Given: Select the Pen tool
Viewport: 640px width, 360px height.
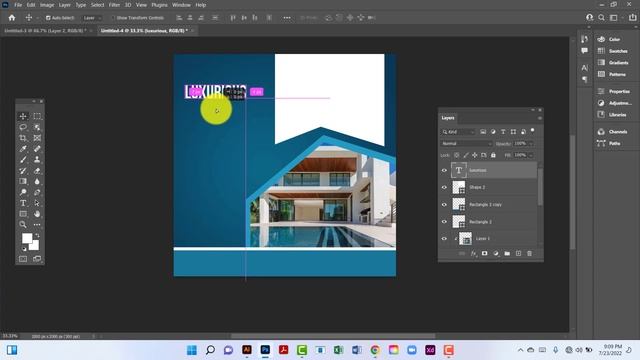Looking at the screenshot, I should [37, 192].
